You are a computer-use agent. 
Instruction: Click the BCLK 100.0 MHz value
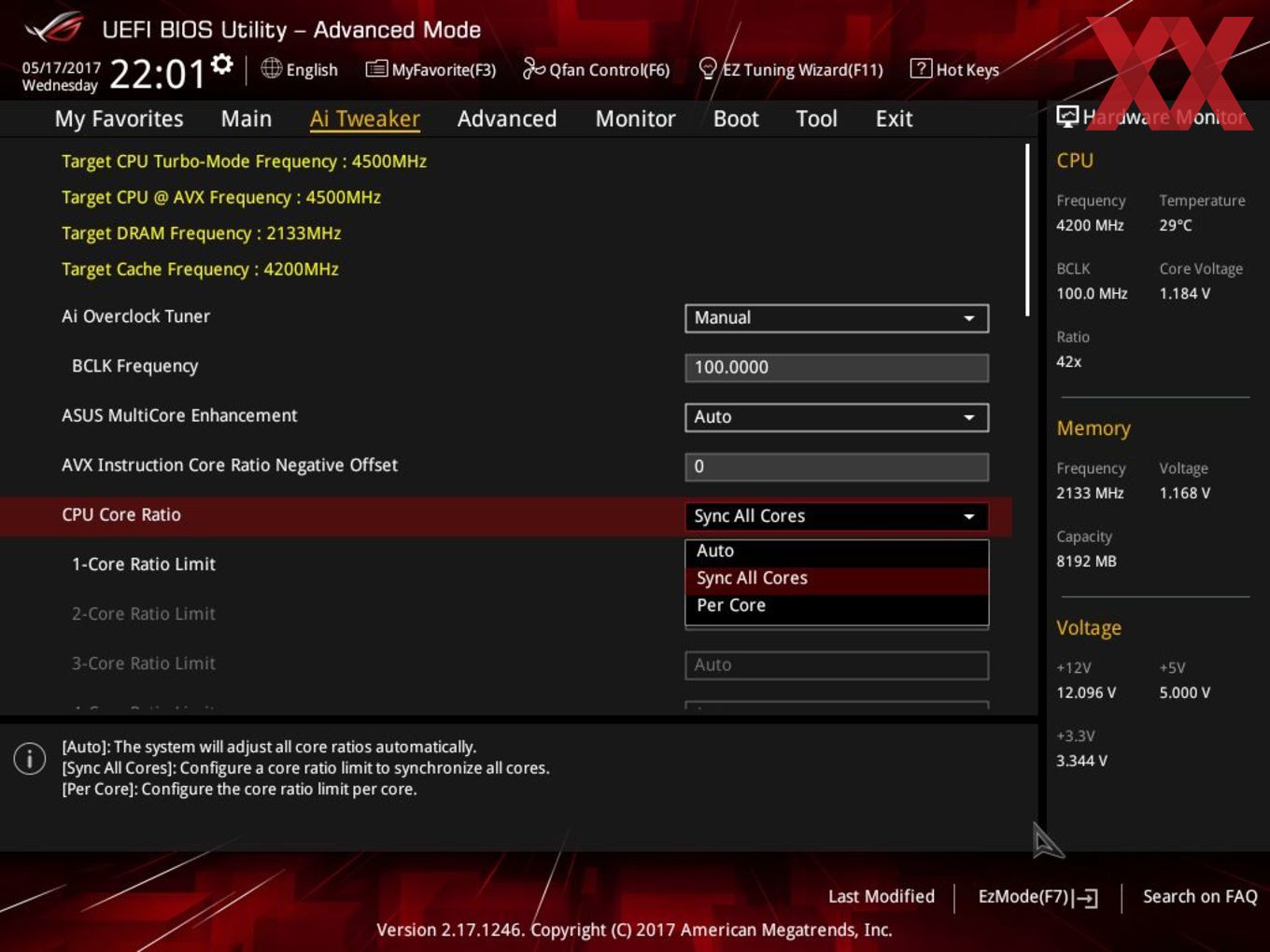click(1092, 293)
